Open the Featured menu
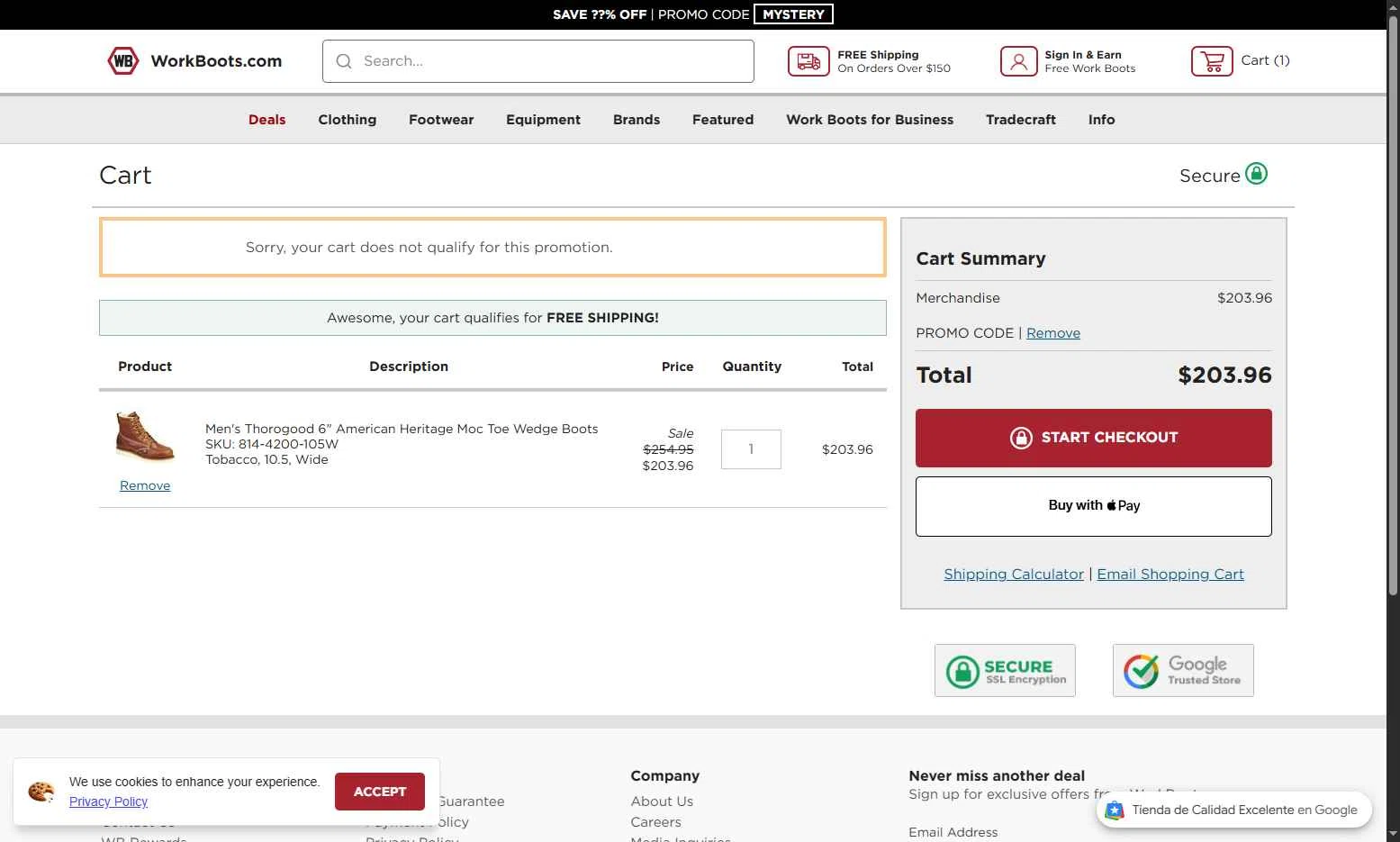 723,120
